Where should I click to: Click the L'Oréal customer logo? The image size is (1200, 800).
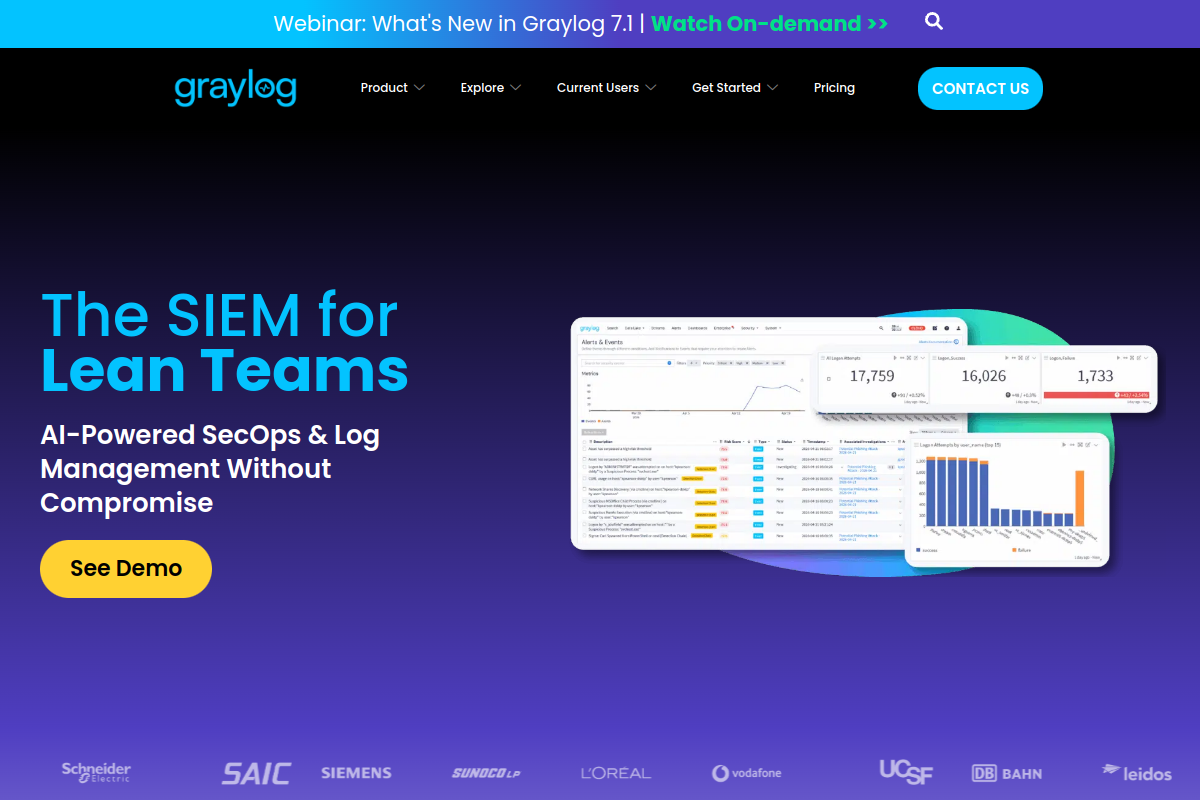click(x=616, y=773)
